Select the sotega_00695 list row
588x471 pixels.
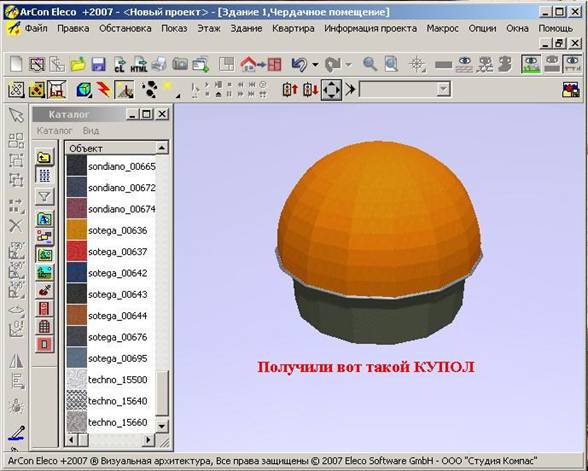111,358
